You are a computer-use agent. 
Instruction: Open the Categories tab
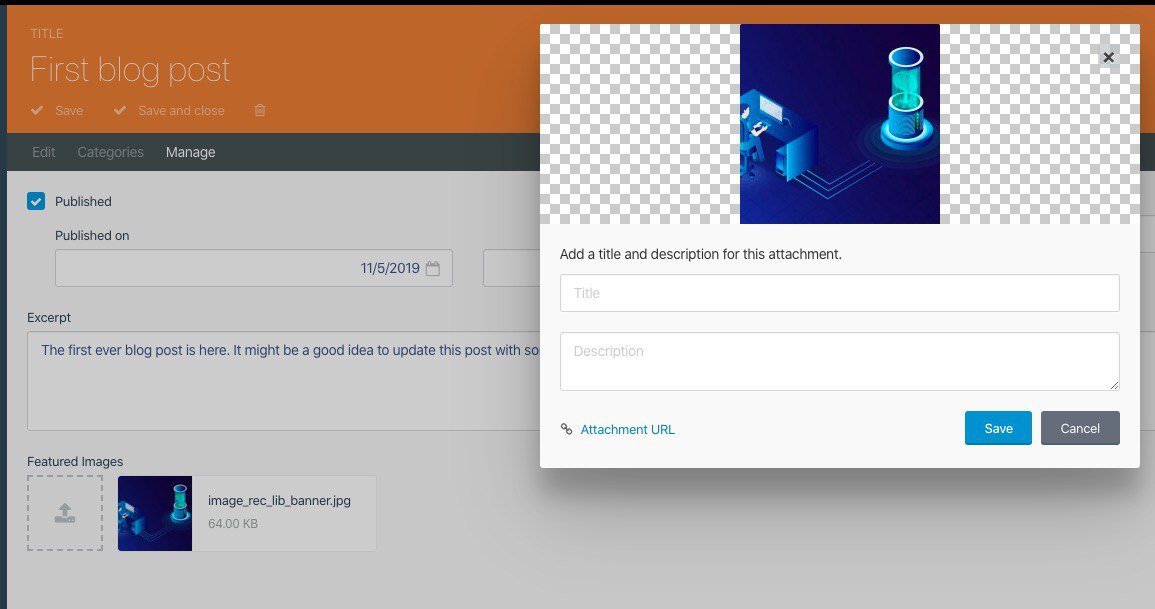click(110, 152)
